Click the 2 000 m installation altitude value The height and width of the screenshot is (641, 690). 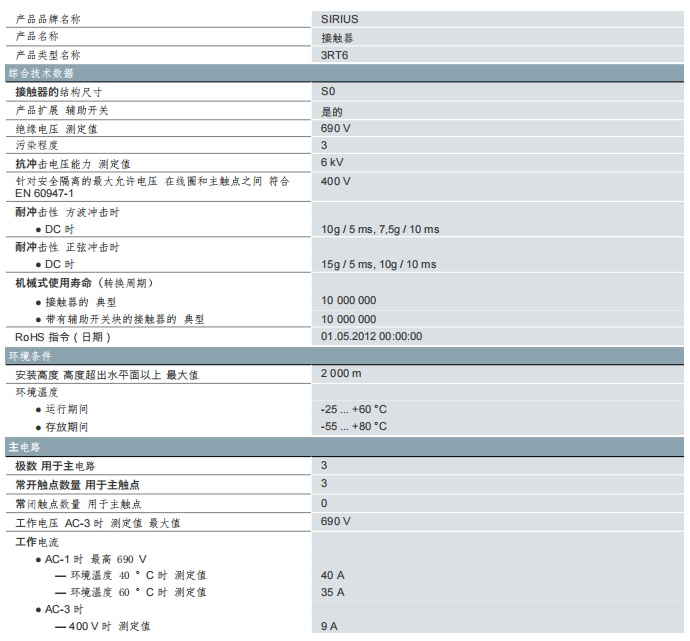(341, 373)
